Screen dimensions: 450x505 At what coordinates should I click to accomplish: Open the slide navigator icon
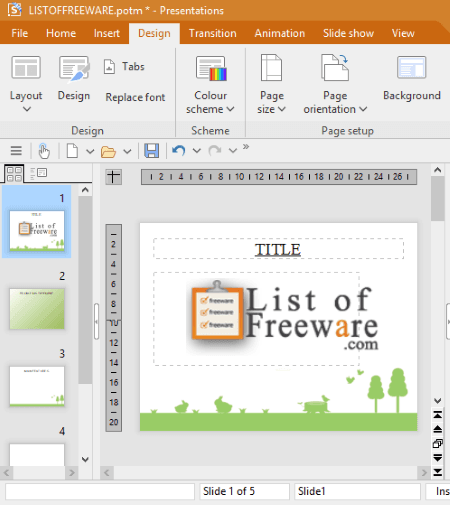tap(438, 443)
